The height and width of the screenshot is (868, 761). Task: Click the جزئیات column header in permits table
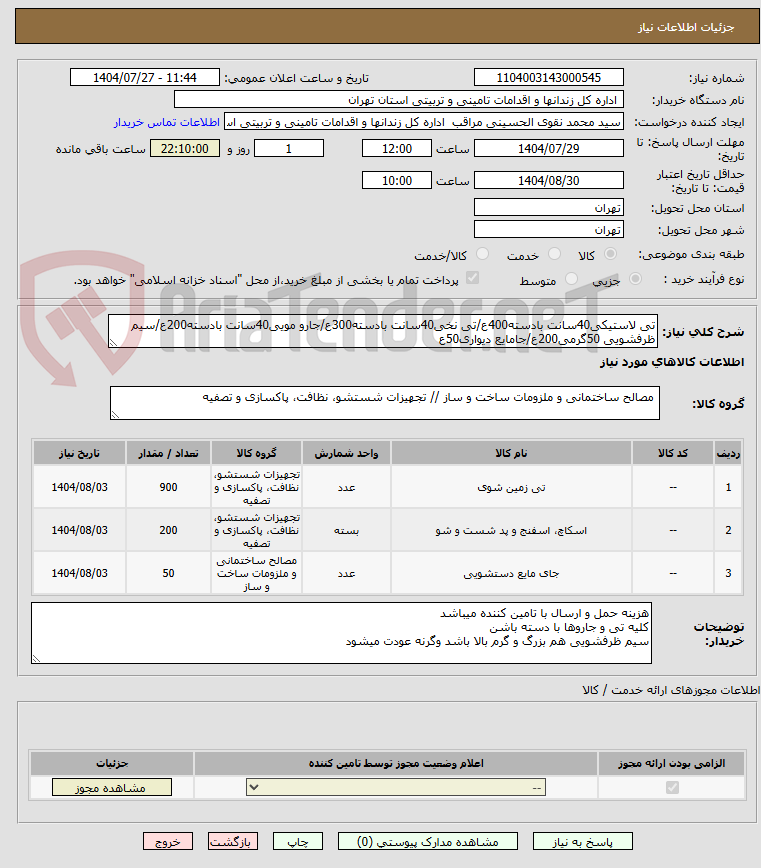[x=112, y=763]
